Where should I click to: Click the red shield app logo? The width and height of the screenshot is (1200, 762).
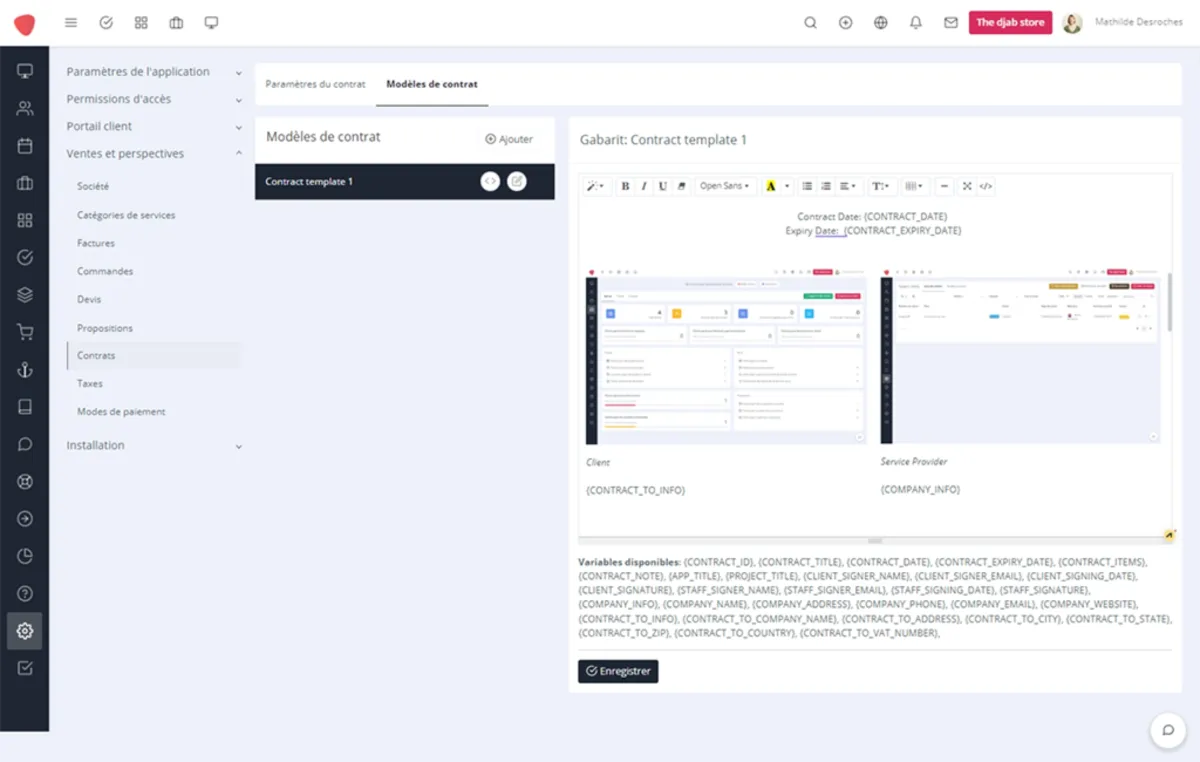(24, 24)
